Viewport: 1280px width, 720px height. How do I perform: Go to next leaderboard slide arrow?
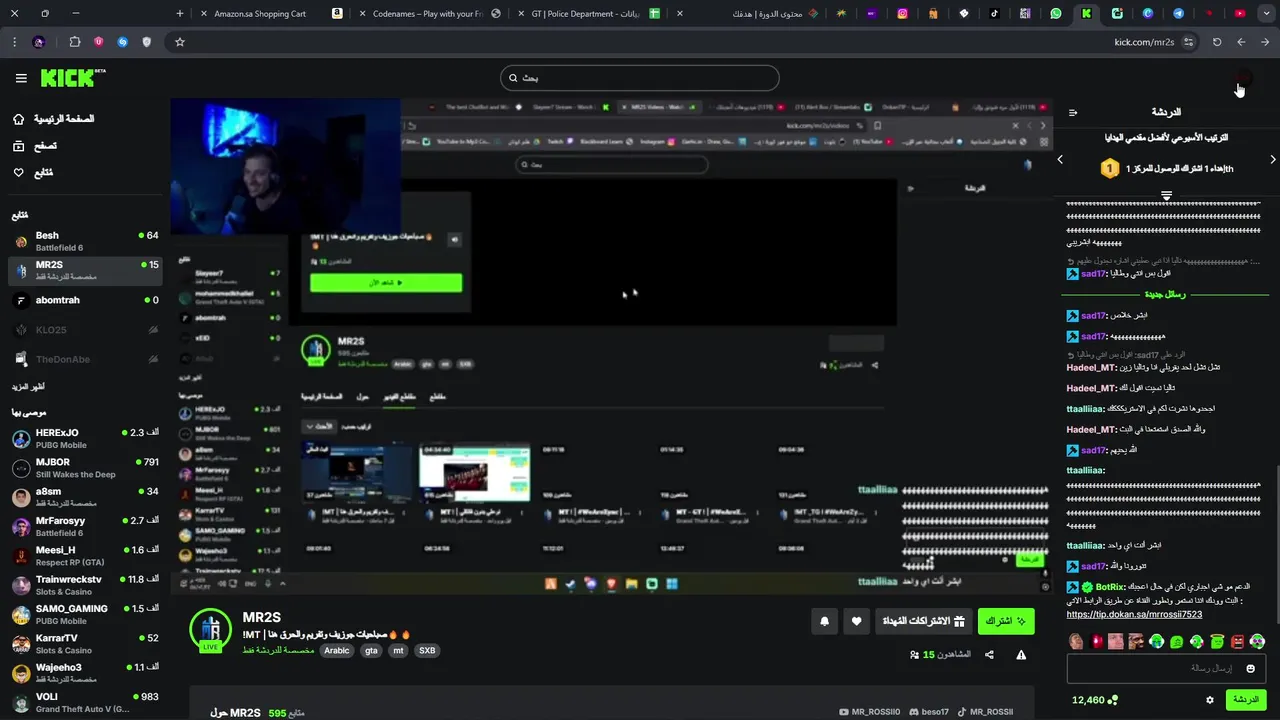point(1272,160)
